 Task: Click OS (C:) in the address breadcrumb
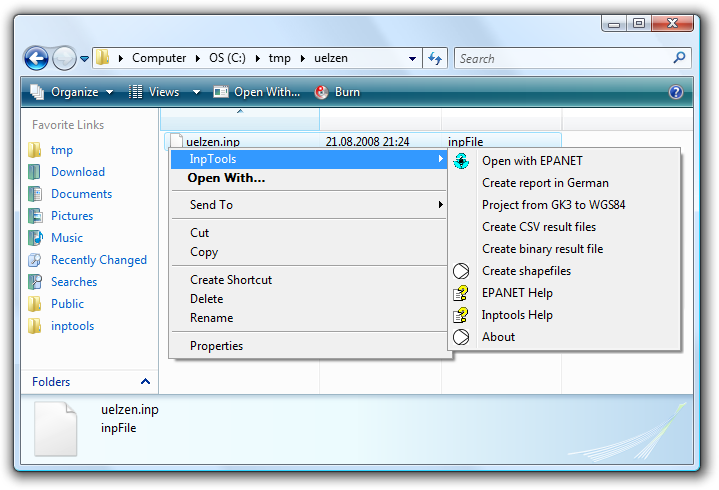pyautogui.click(x=227, y=58)
